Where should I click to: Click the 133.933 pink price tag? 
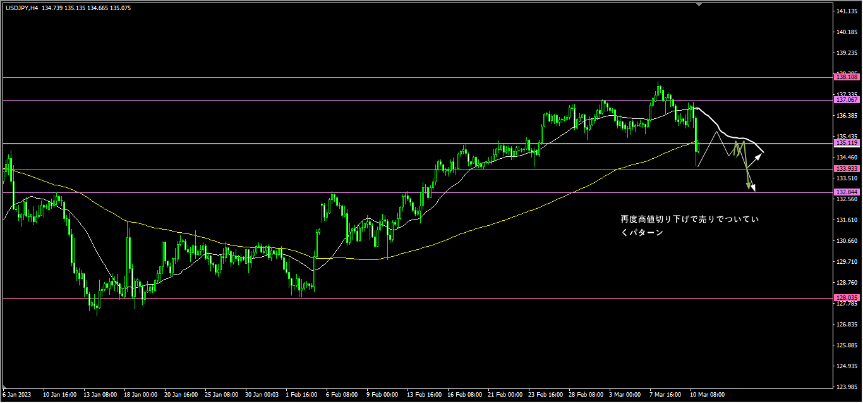click(845, 169)
